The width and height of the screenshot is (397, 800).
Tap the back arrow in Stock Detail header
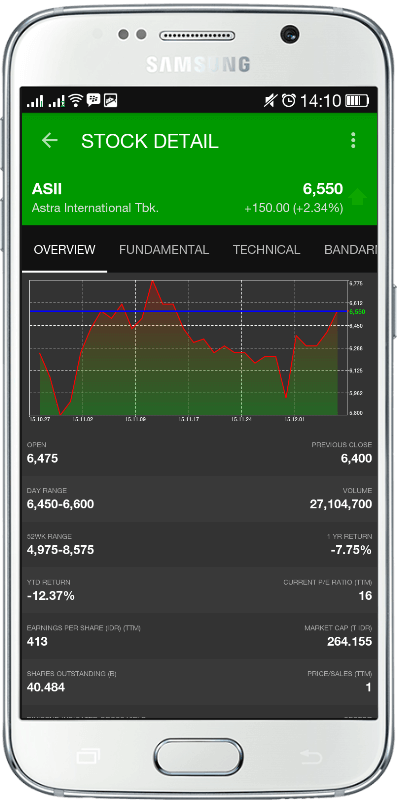[49, 140]
